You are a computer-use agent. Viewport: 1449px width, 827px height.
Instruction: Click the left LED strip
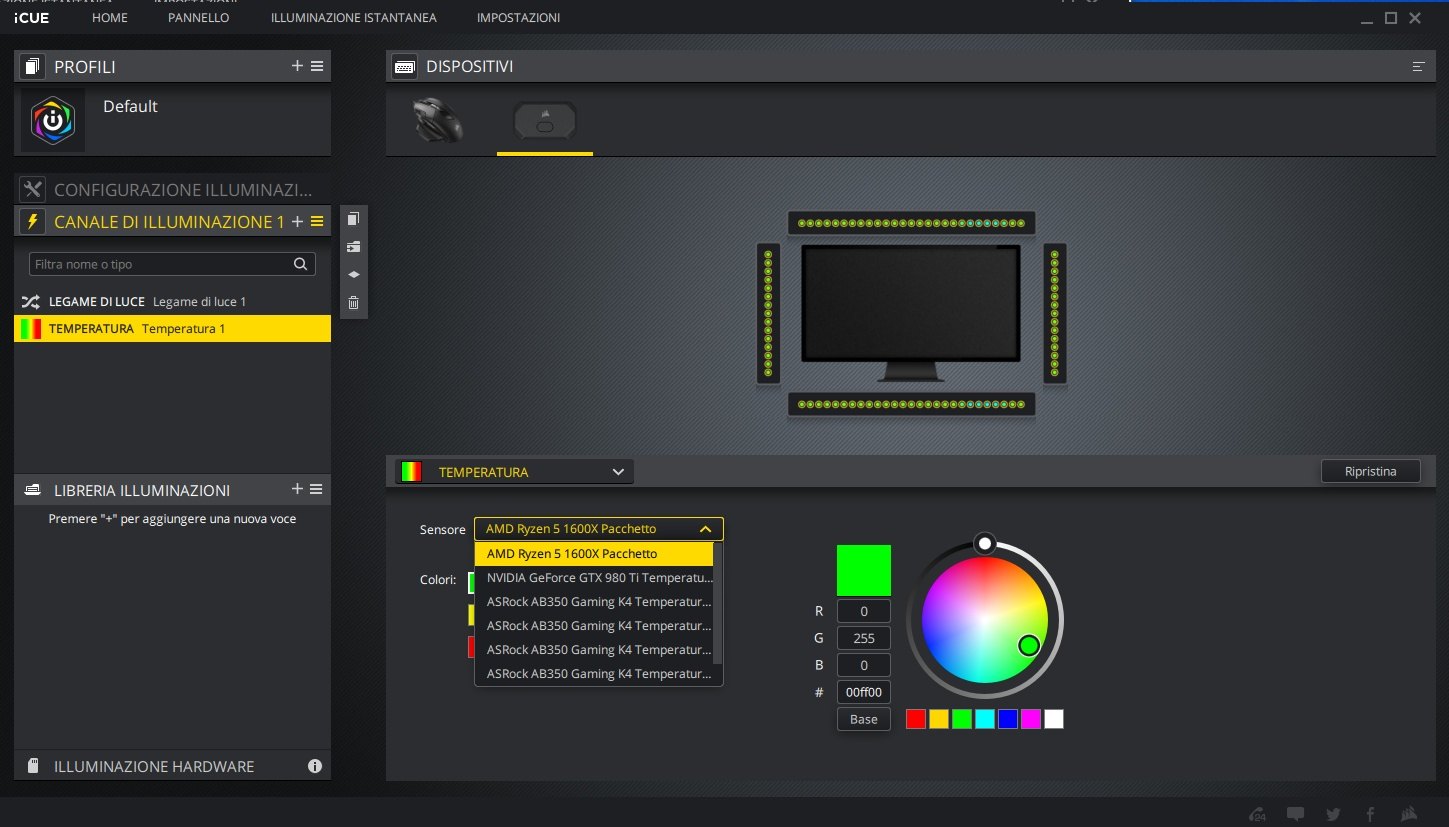click(x=768, y=313)
